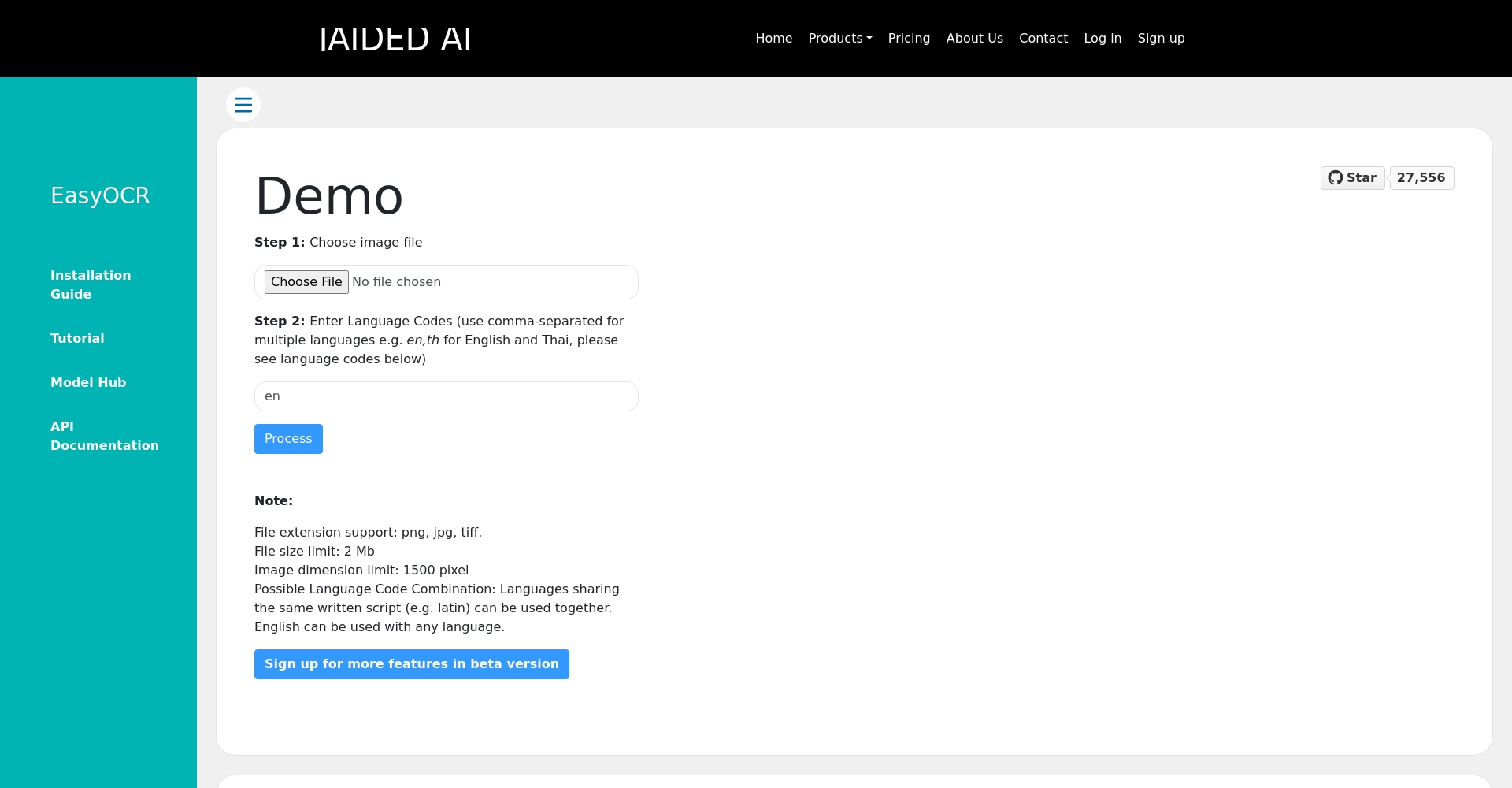The width and height of the screenshot is (1512, 788).
Task: Focus the language codes input field
Action: click(446, 396)
